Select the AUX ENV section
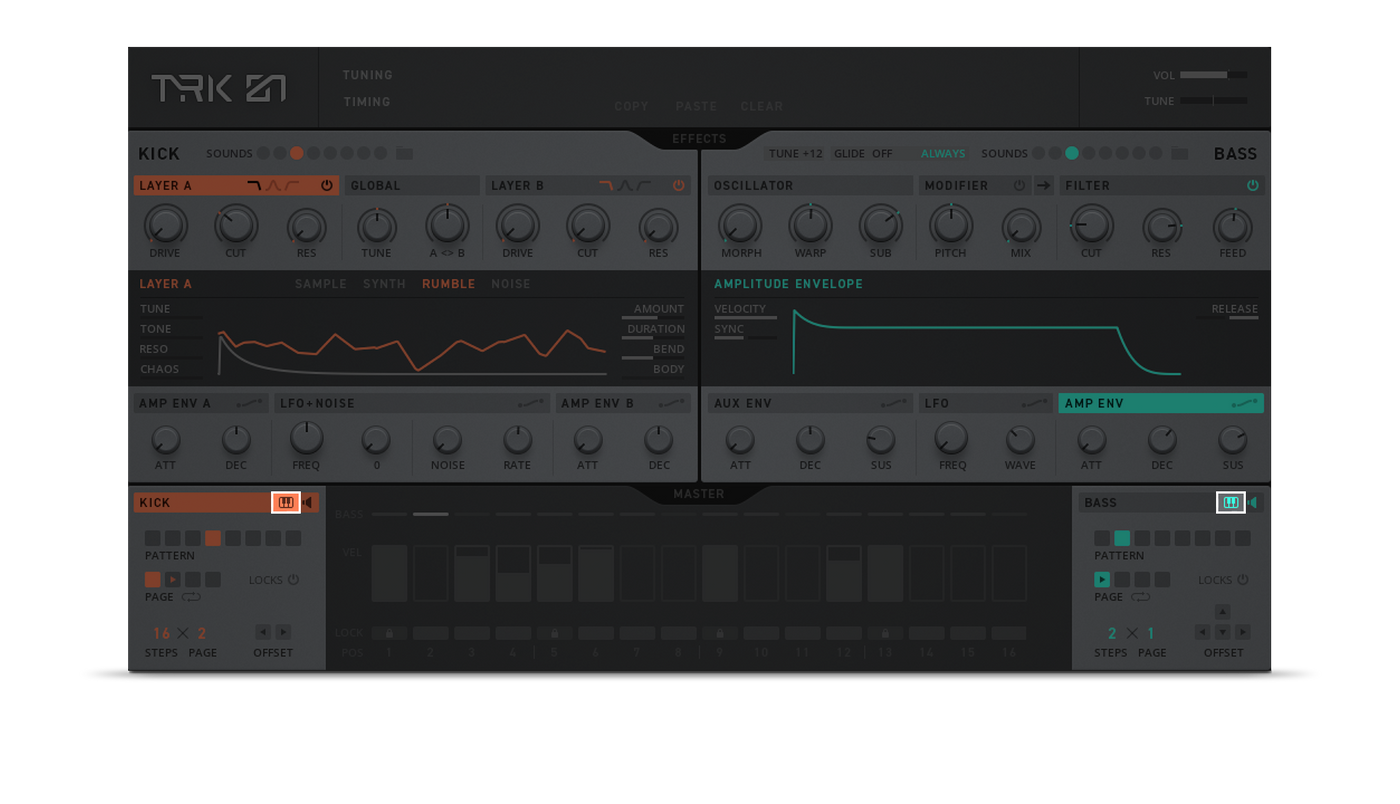The image size is (1400, 804). click(811, 404)
